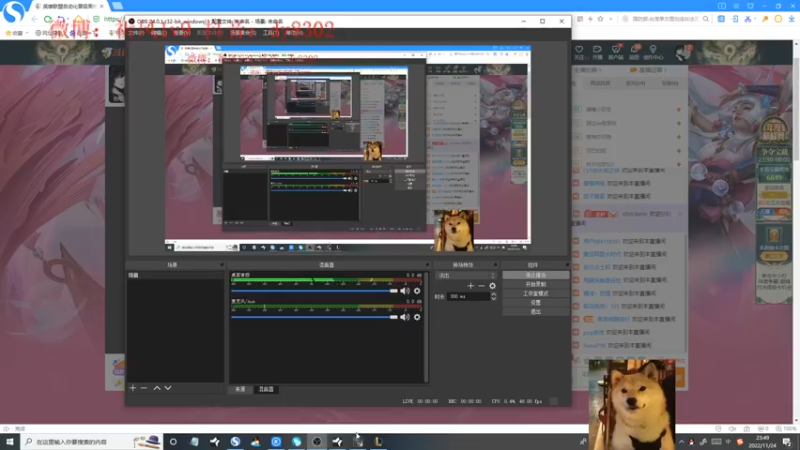The height and width of the screenshot is (450, 800).
Task: Open the OBS Help menu
Action: [294, 33]
